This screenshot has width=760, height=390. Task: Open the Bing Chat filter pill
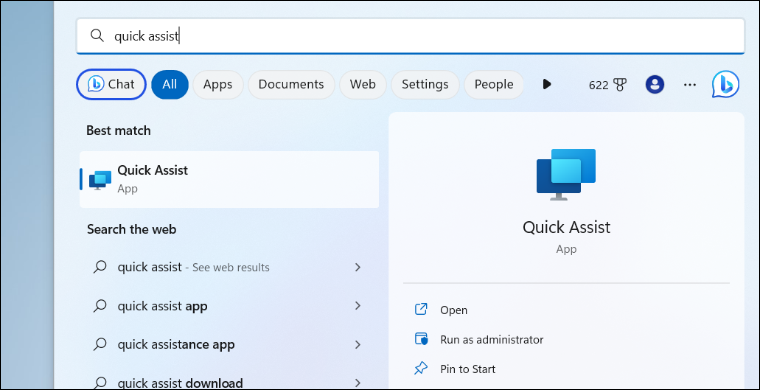[111, 84]
